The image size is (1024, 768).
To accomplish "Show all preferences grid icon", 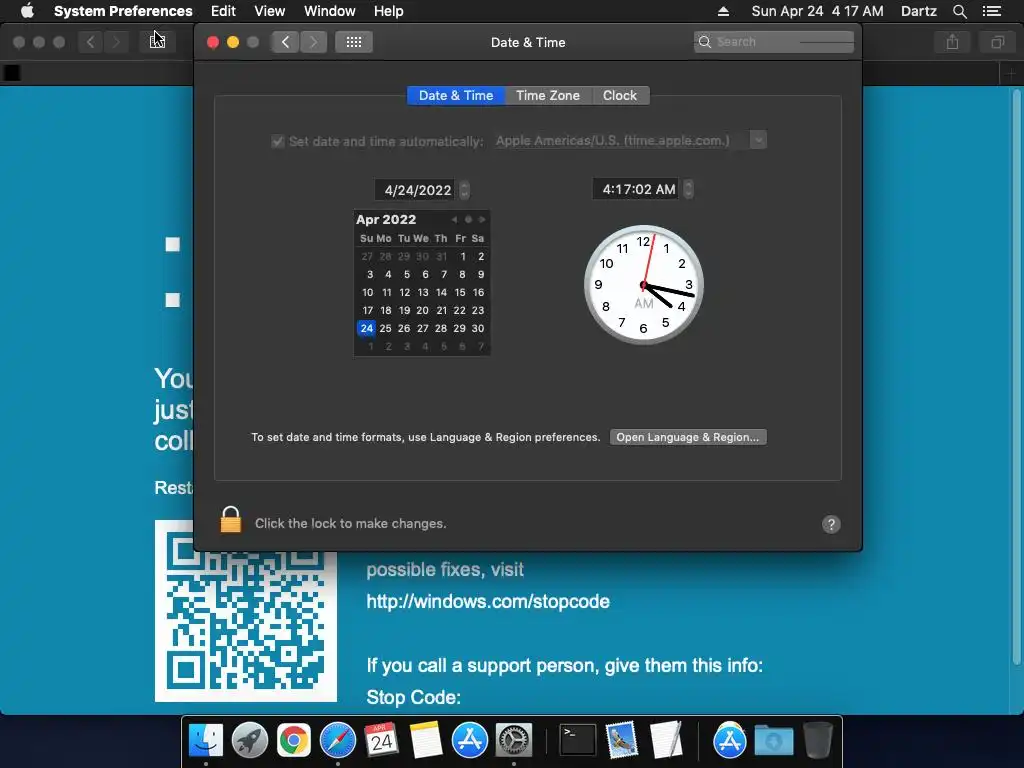I will 353,42.
